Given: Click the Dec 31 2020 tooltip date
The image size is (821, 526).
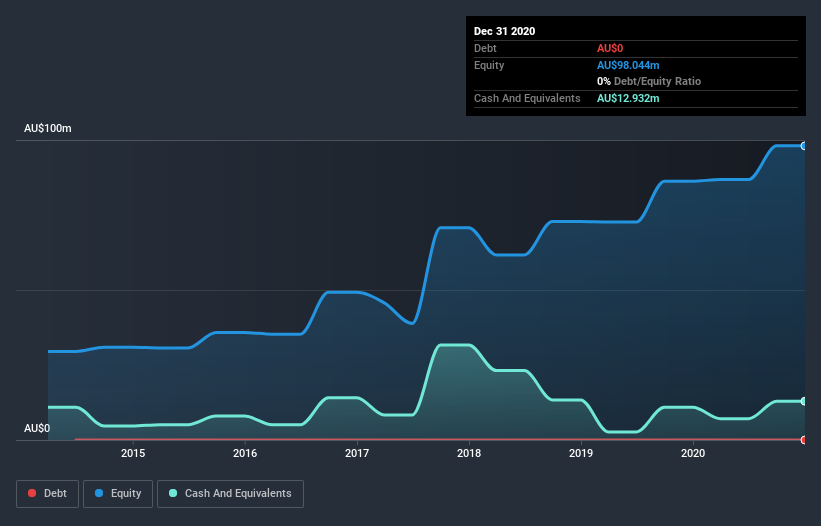Looking at the screenshot, I should click(504, 31).
